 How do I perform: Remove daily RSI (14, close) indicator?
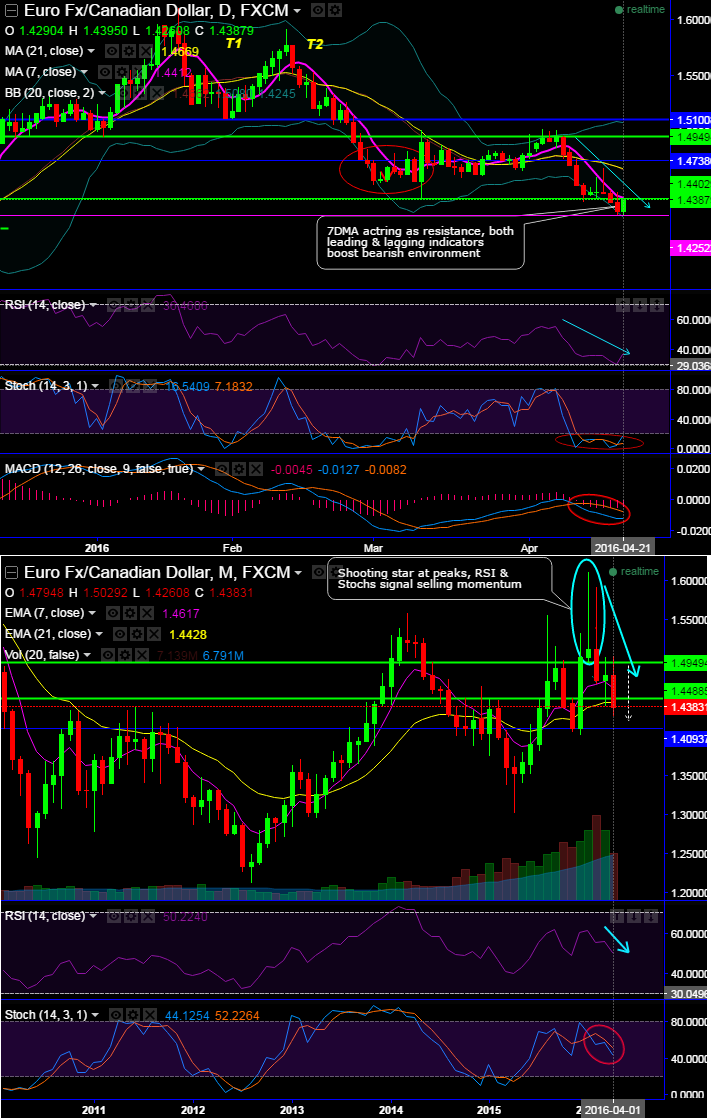[x=148, y=305]
